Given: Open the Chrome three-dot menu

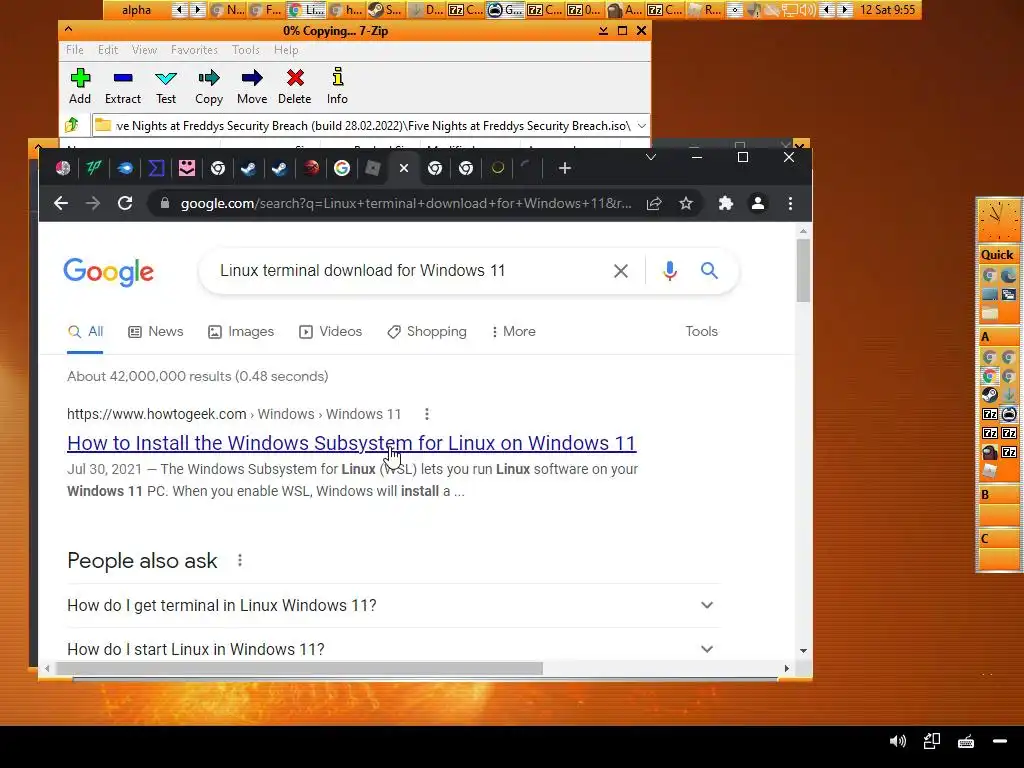Looking at the screenshot, I should click(790, 204).
